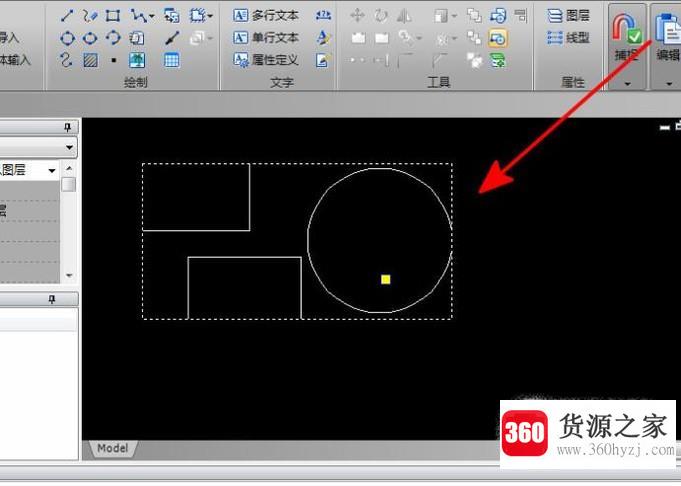
Task: Click the highlighted yellow block tool icon
Action: pyautogui.click(x=498, y=38)
